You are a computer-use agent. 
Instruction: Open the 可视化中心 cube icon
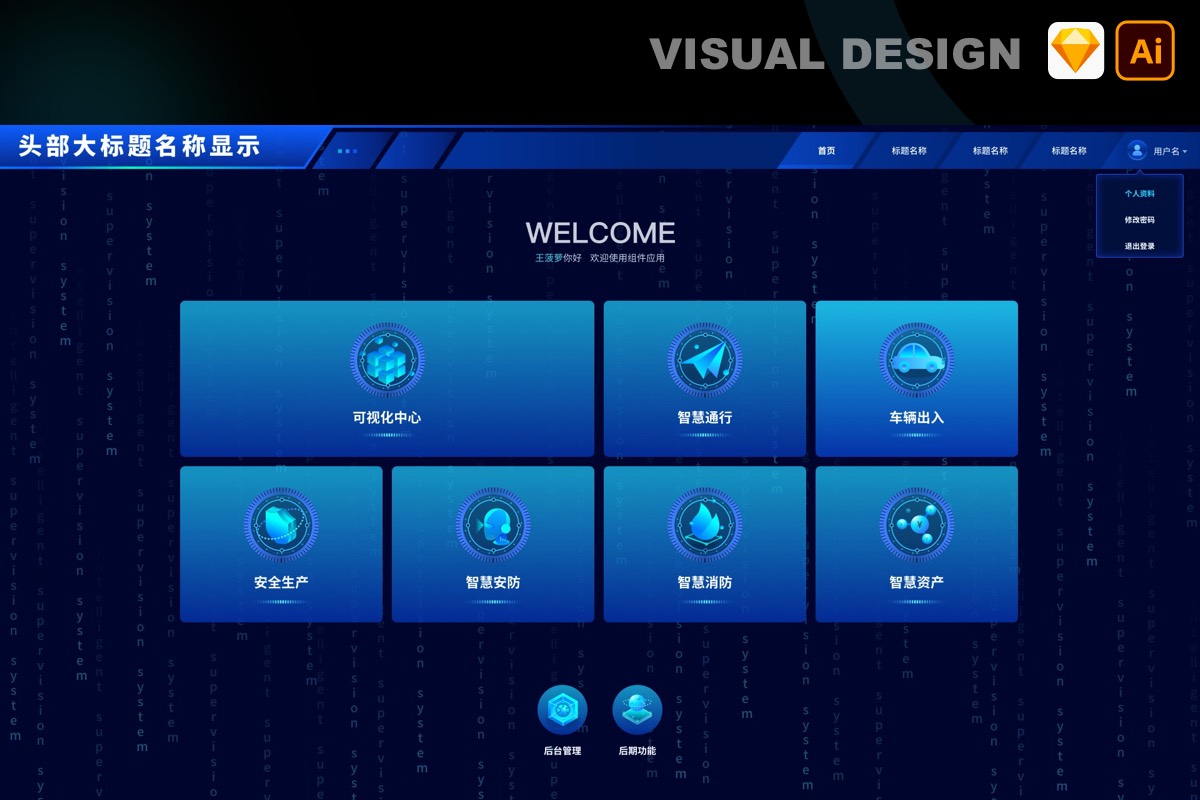coord(387,359)
